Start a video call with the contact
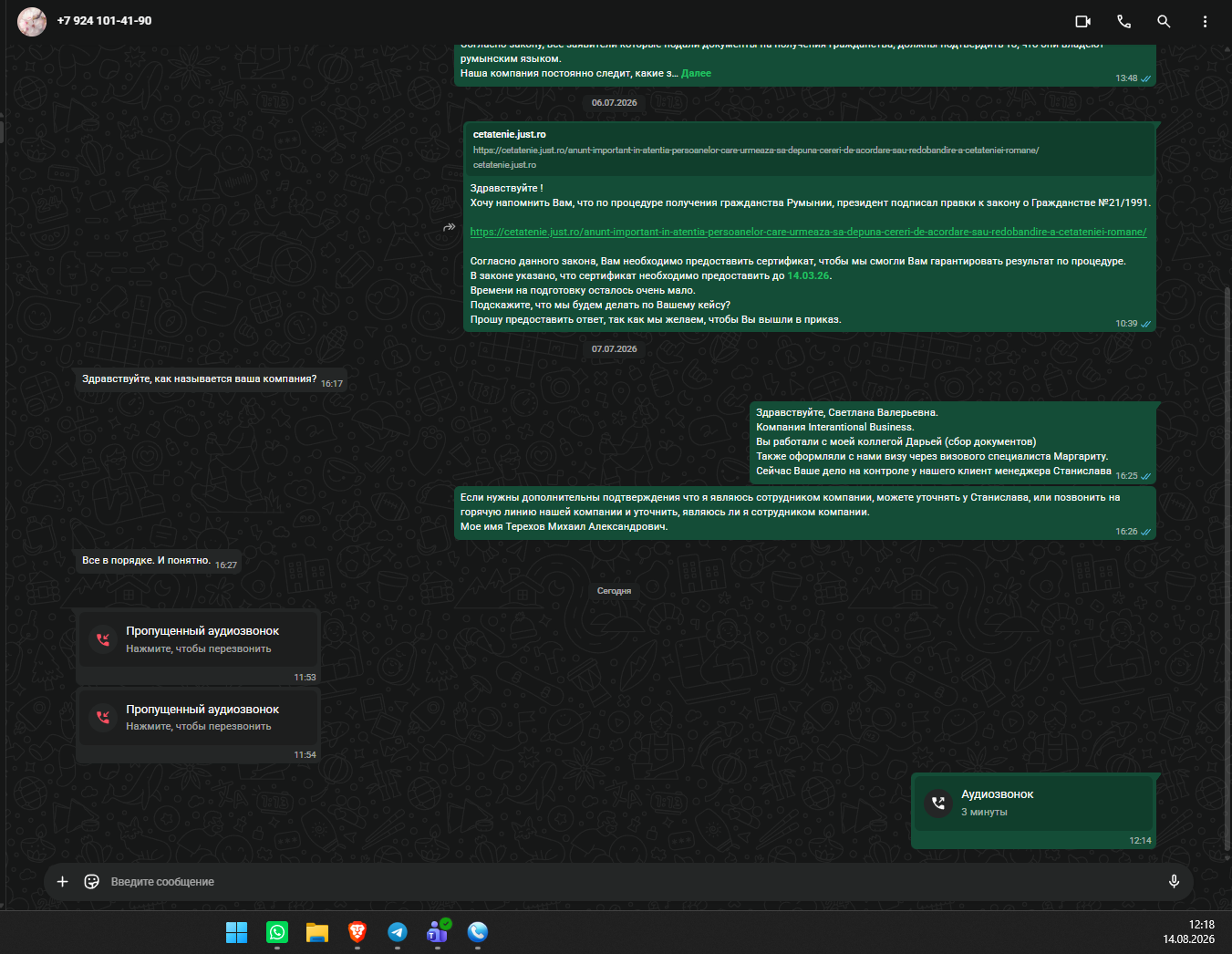This screenshot has height=954, width=1232. [1082, 21]
